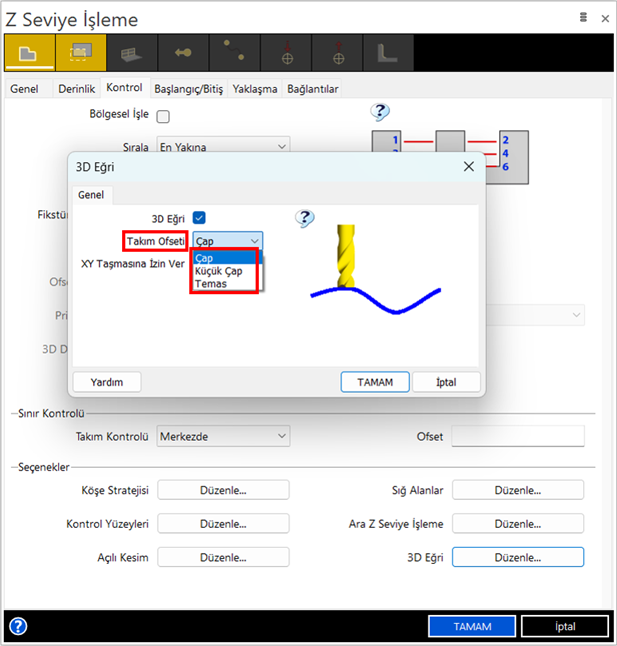Open the window options menu icon
This screenshot has width=617, height=646.
(x=583, y=17)
